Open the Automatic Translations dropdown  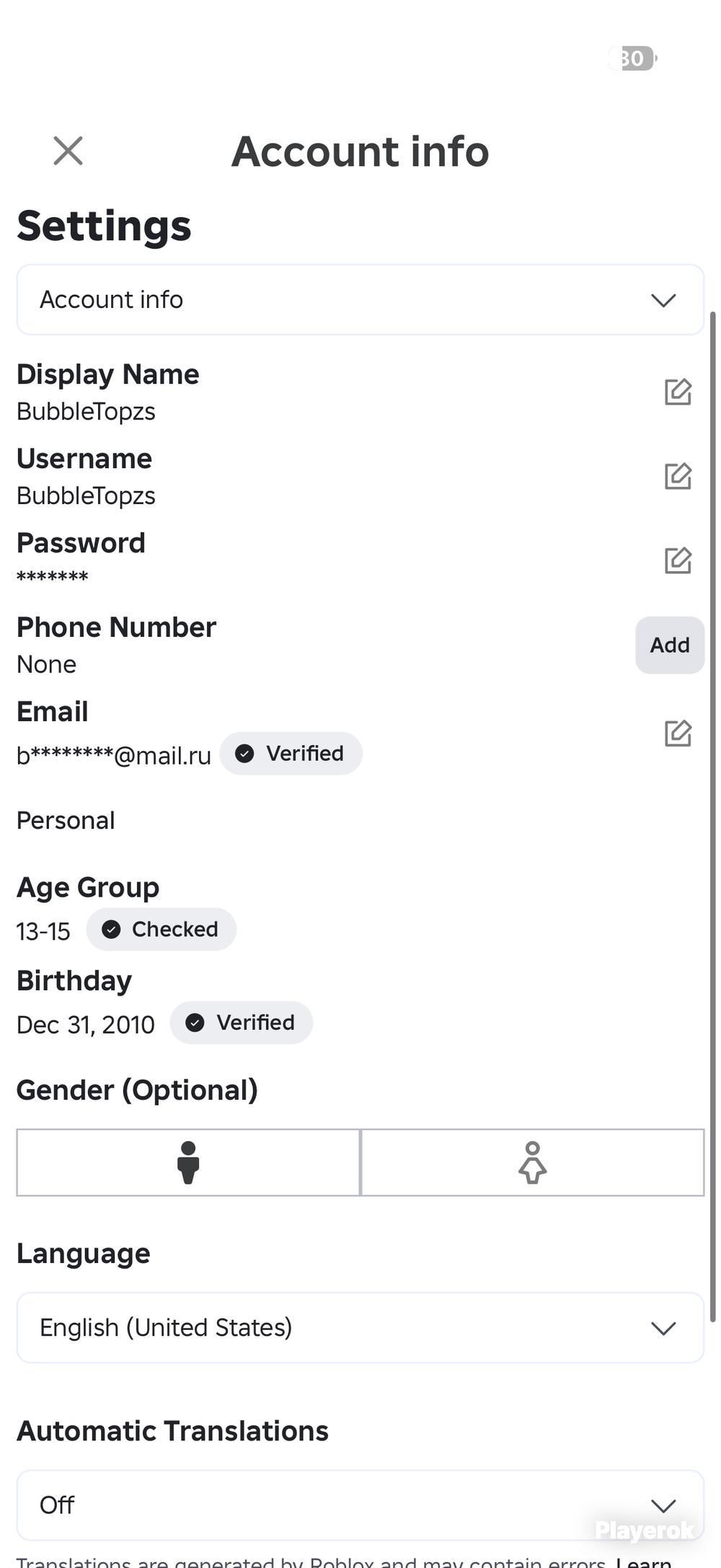pyautogui.click(x=360, y=1505)
